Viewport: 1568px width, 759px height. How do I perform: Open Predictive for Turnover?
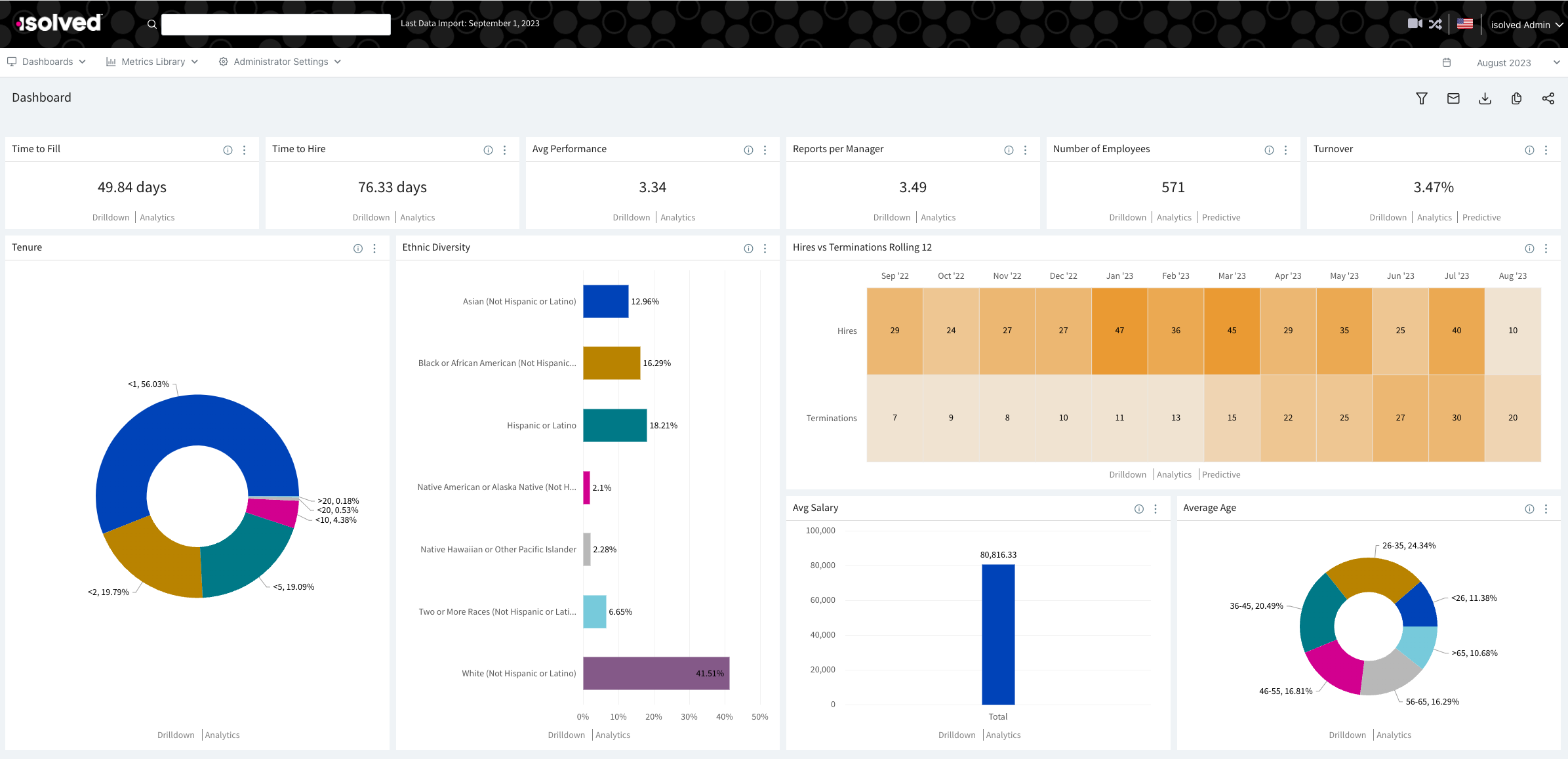1481,217
